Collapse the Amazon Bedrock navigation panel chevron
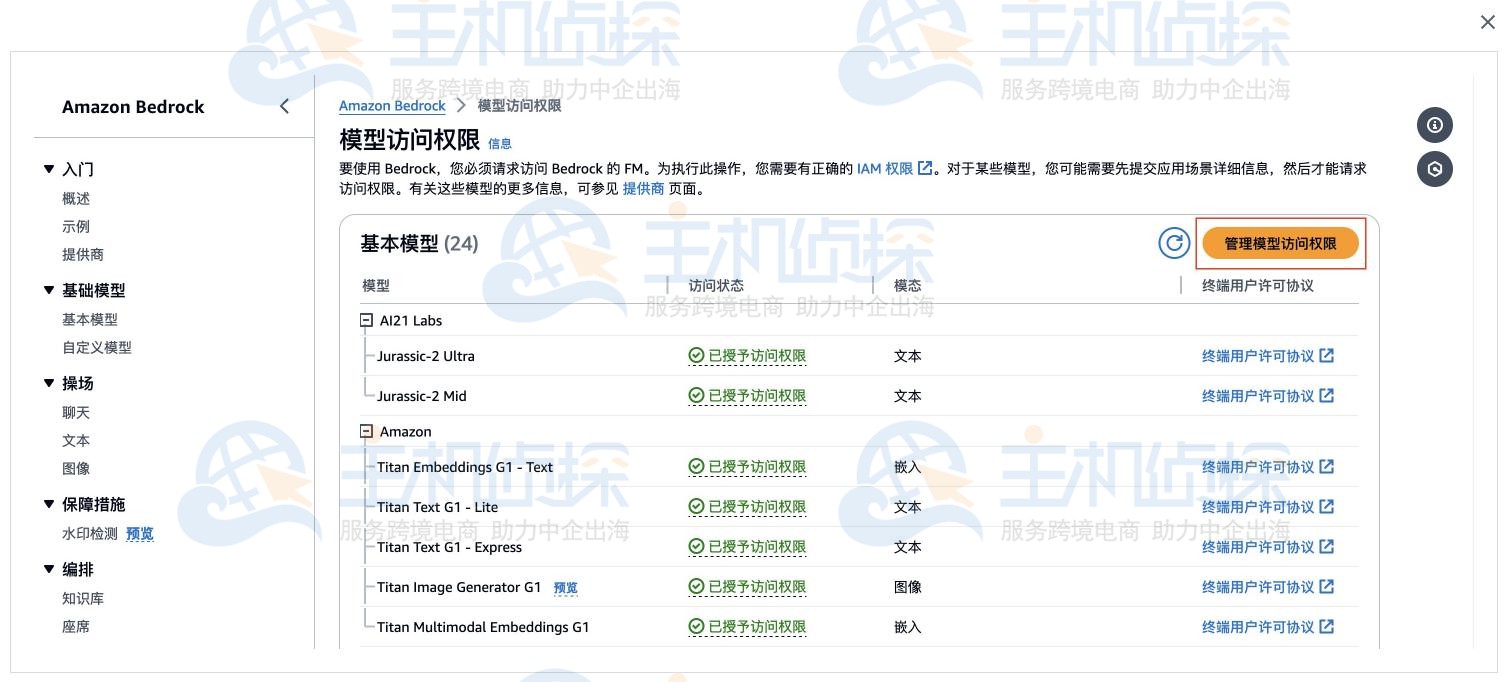 pyautogui.click(x=284, y=104)
